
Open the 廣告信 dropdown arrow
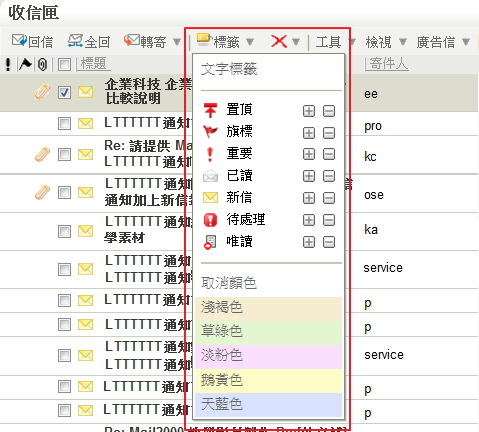click(x=466, y=42)
